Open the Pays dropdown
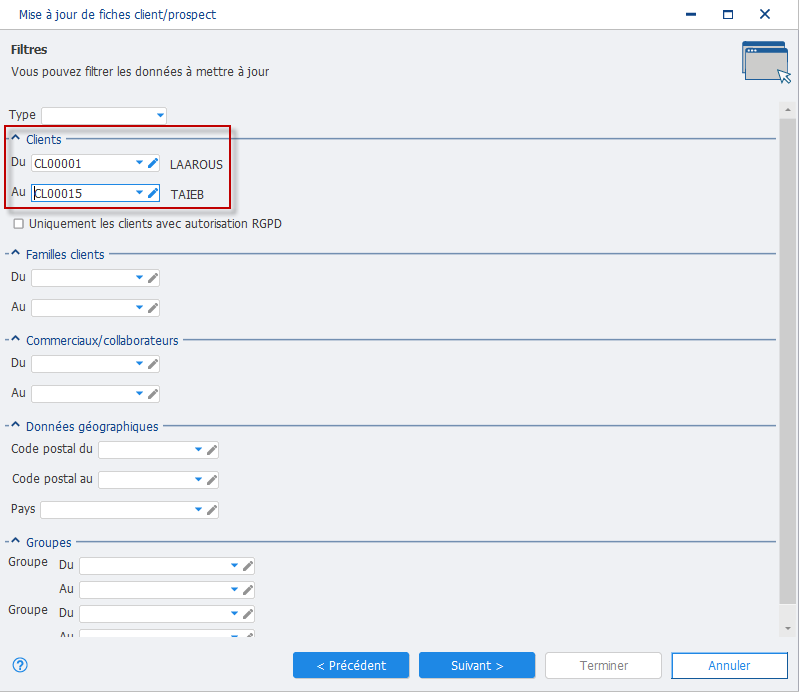The width and height of the screenshot is (799, 692). [198, 510]
